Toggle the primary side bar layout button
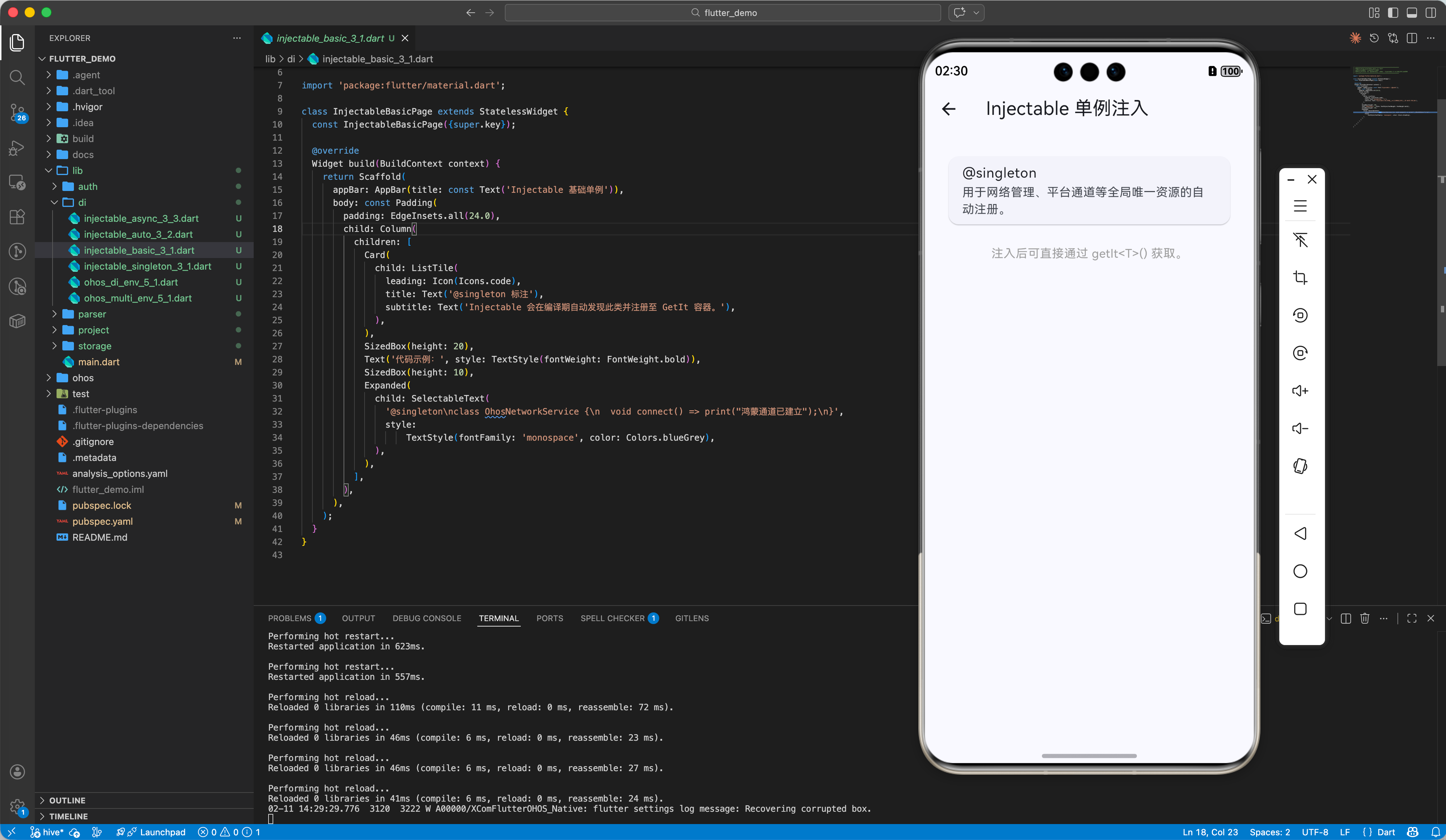This screenshot has width=1446, height=840. (x=1393, y=13)
